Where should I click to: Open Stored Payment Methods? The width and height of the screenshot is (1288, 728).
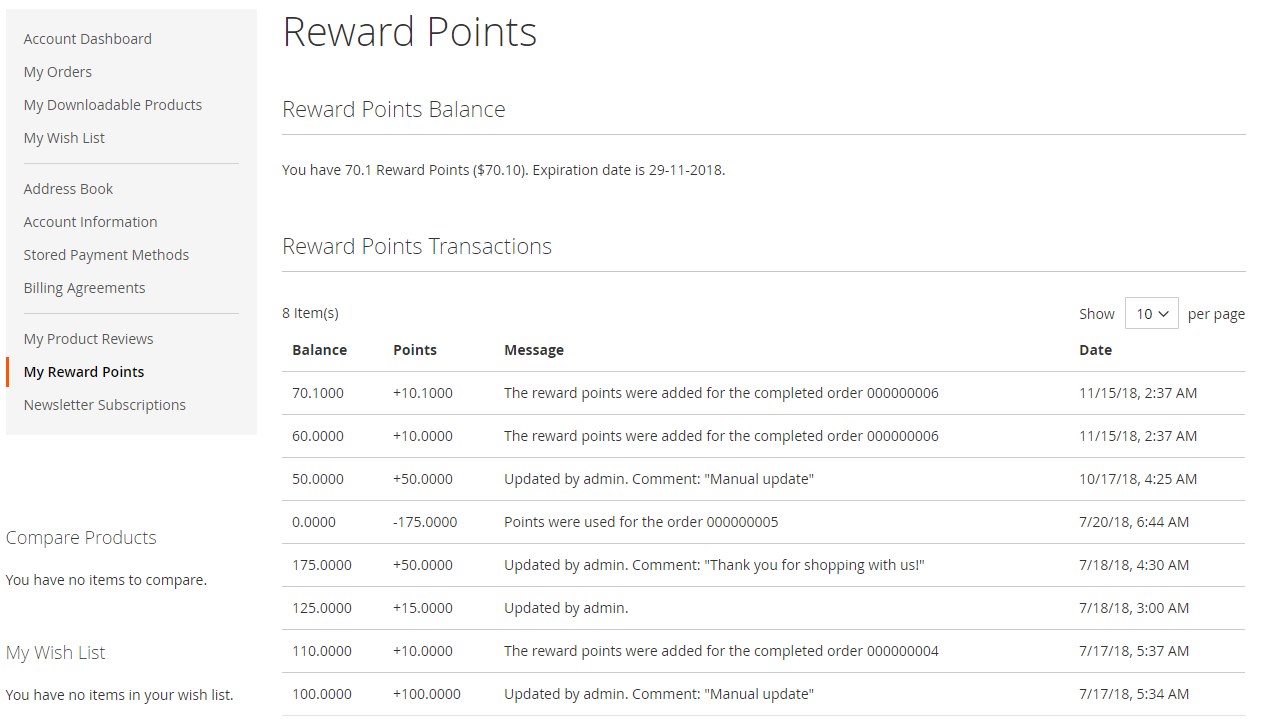click(x=106, y=255)
